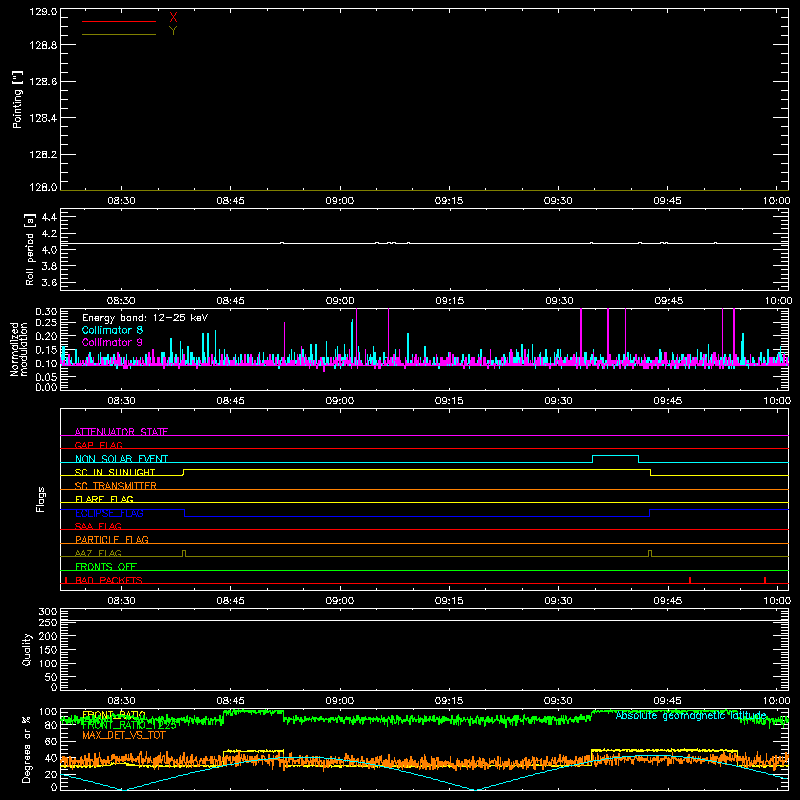Image resolution: width=800 pixels, height=800 pixels.
Task: Click the SC_IN_SUNLIGHT flag label
Action: click(115, 472)
